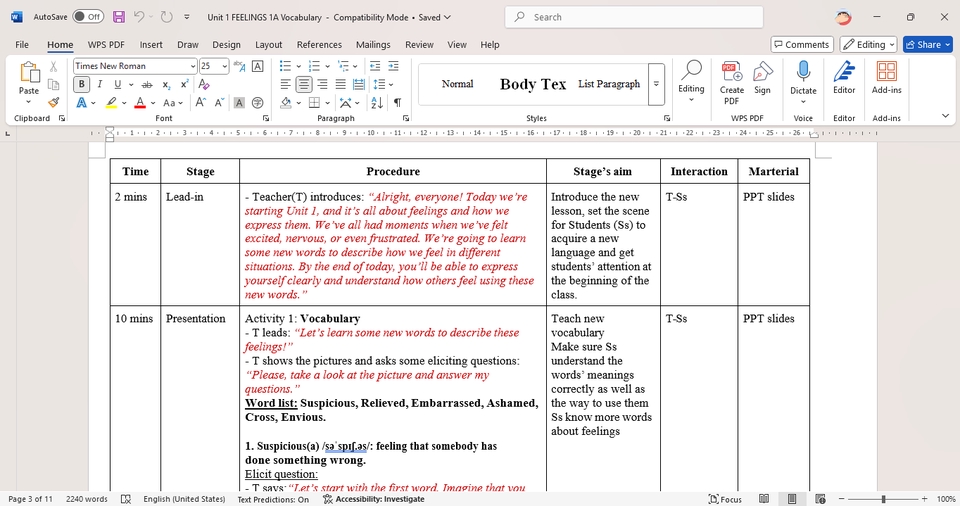The image size is (960, 506).
Task: Open the Add-ins gallery
Action: click(x=887, y=78)
